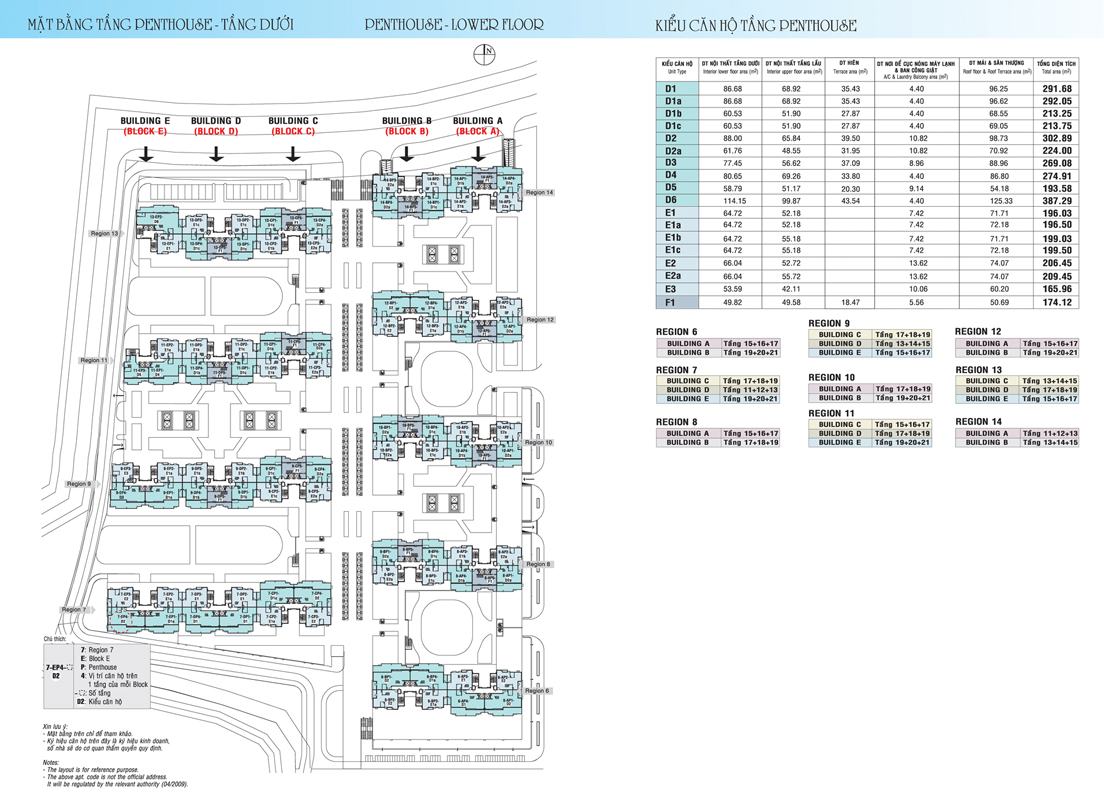
Task: Click the REGION 14 heading in legend
Action: (978, 422)
